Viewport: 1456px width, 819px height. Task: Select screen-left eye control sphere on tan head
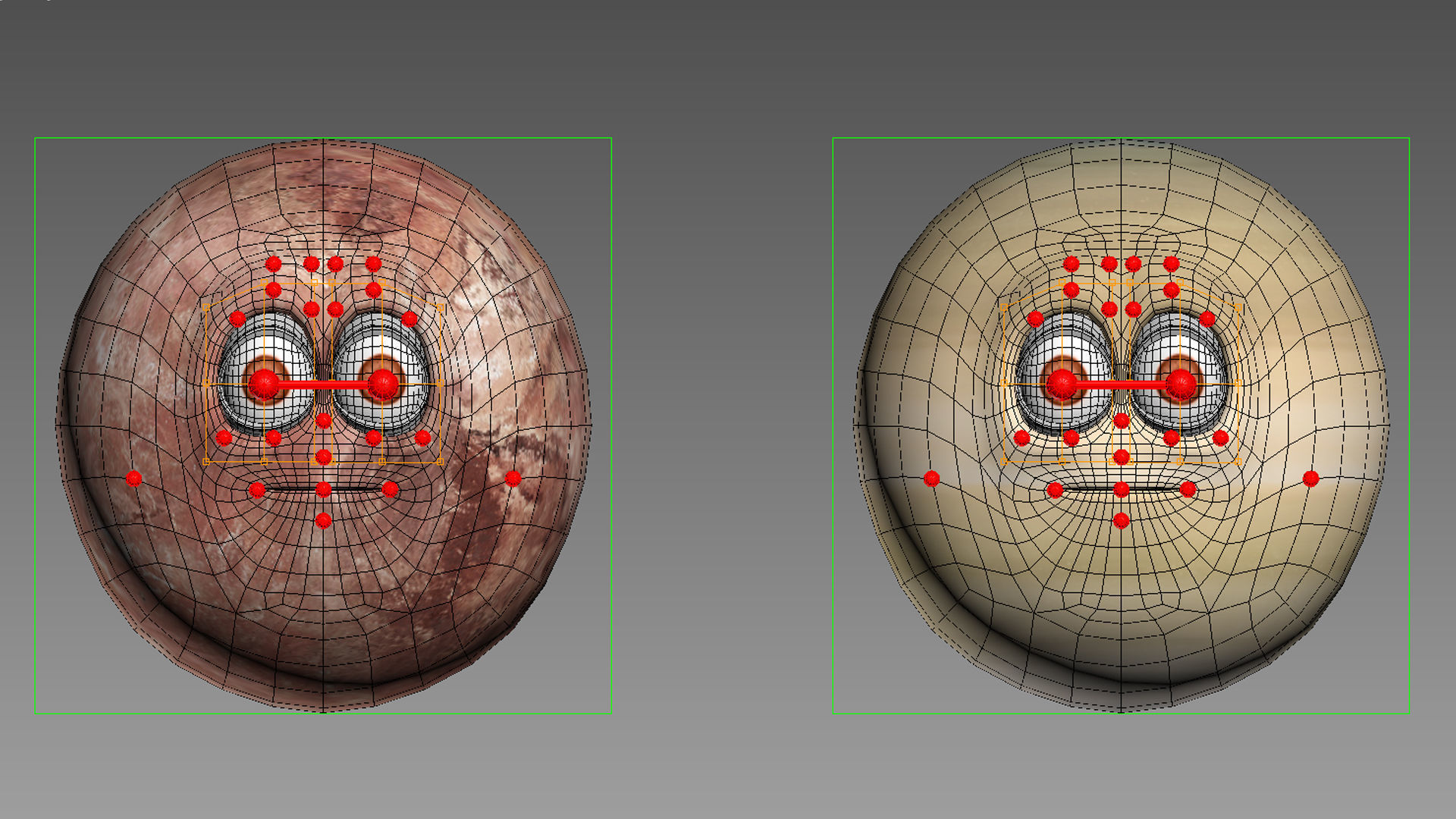click(x=1062, y=385)
